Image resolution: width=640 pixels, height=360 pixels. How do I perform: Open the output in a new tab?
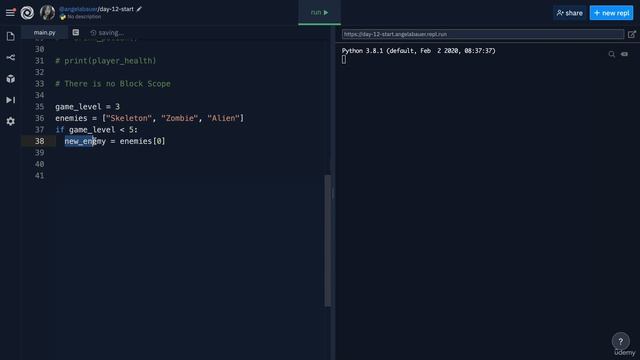point(632,34)
